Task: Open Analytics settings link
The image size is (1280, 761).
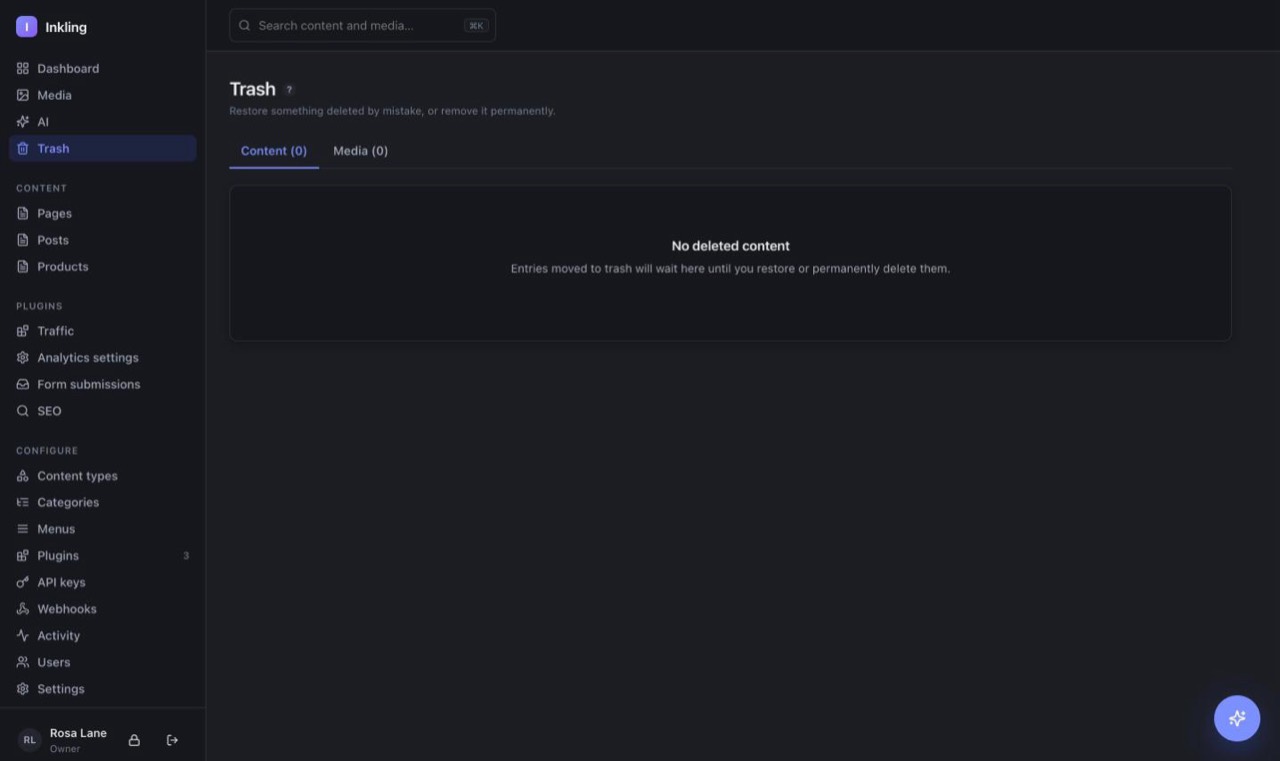Action: tap(103, 357)
